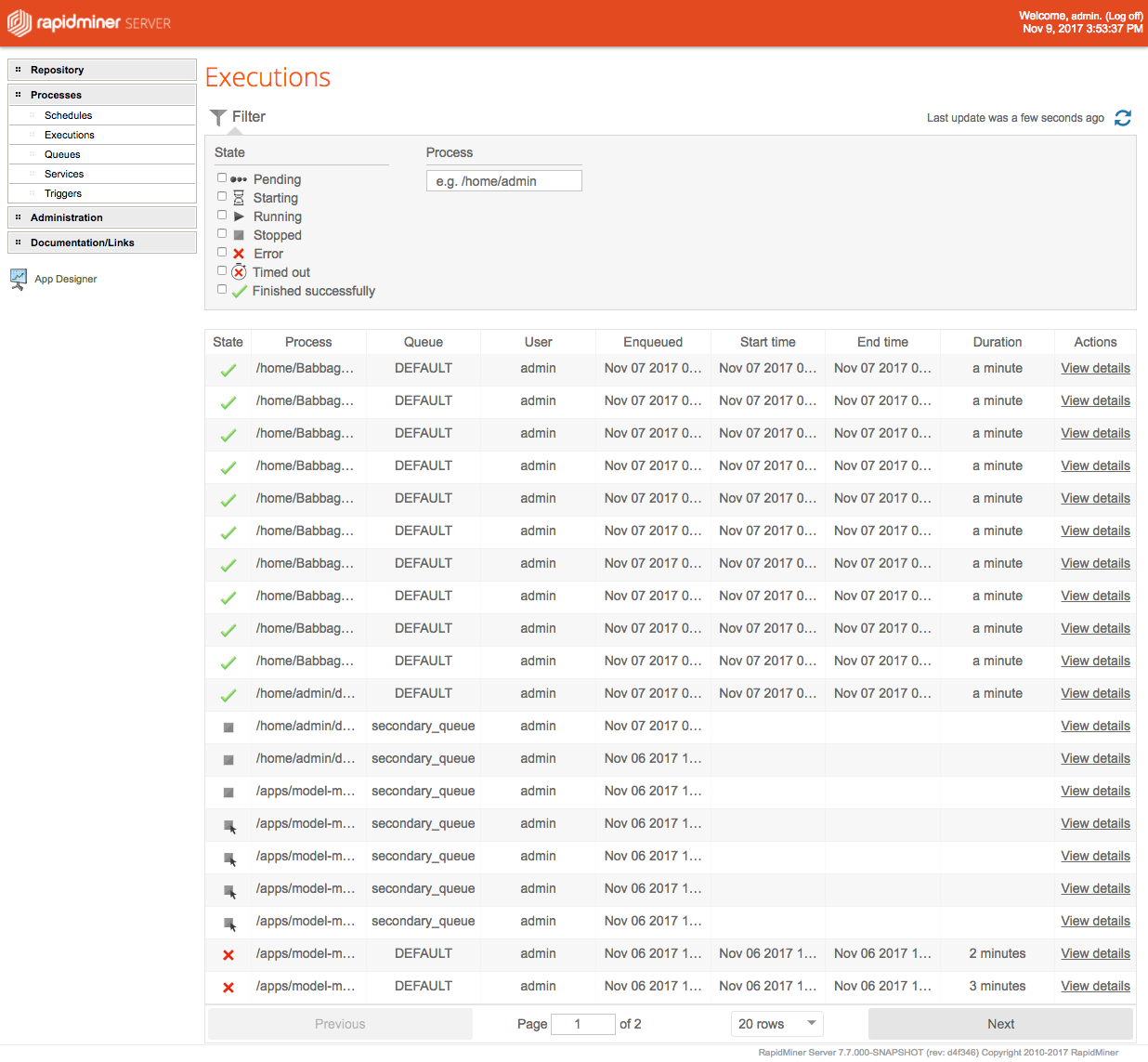Open the 20 rows page-size dropdown
Viewport: 1148px width, 1062px height.
[776, 1024]
